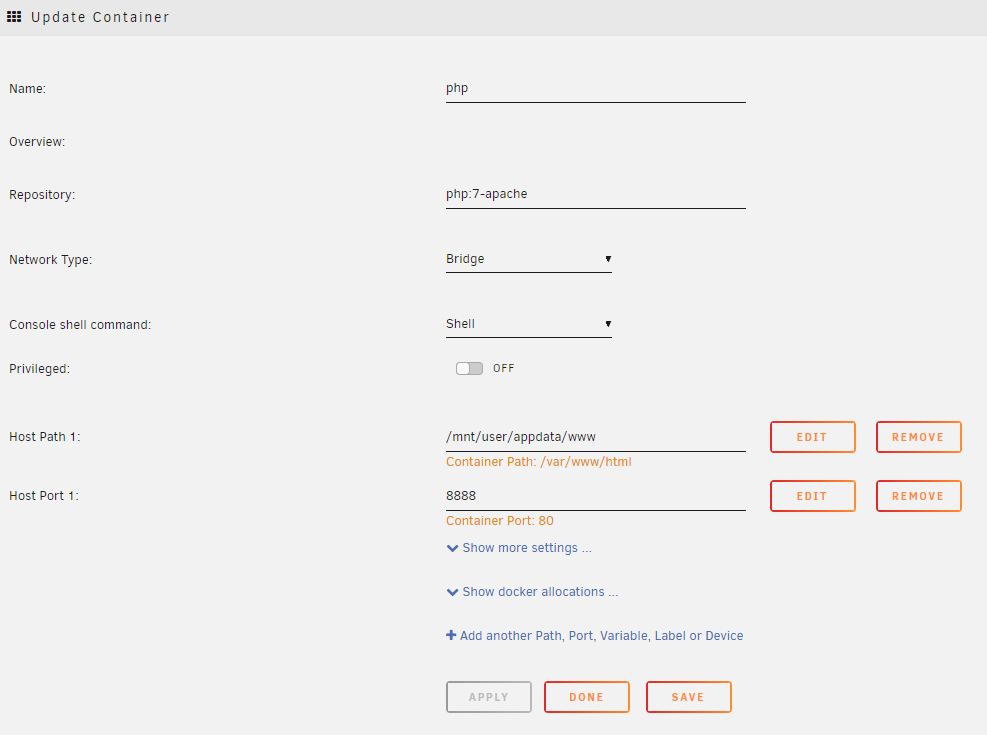987x735 pixels.
Task: Remove Host Port 1 entry
Action: click(918, 496)
